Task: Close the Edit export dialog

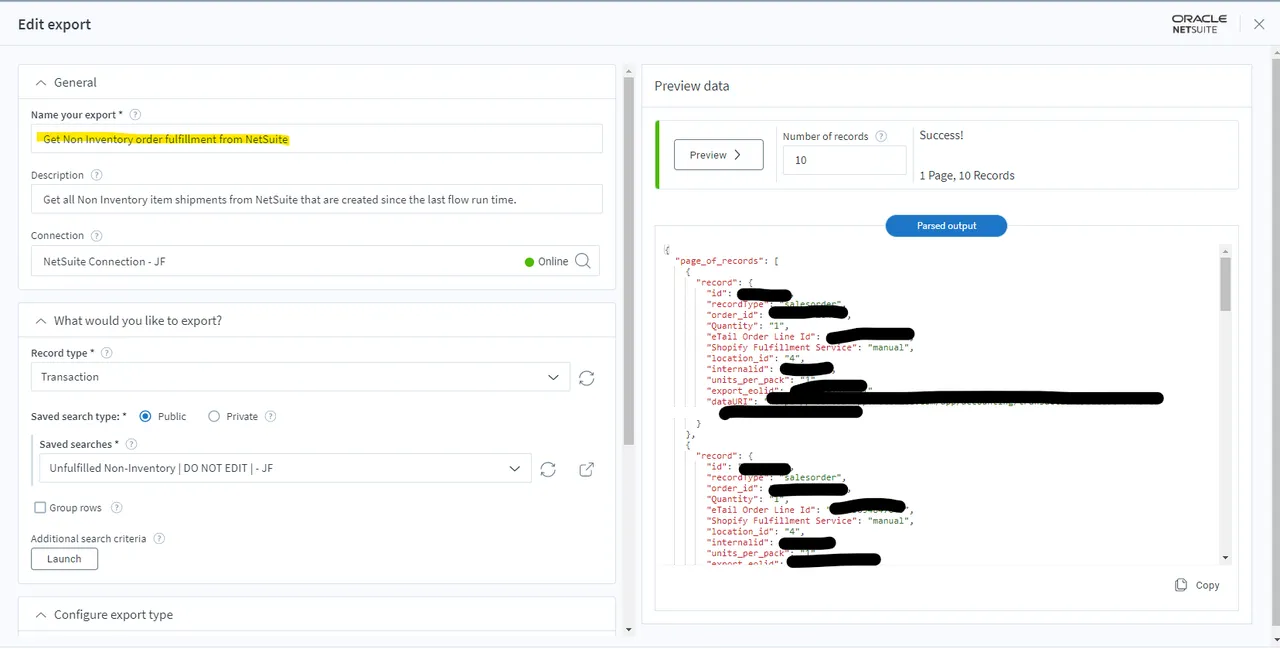Action: point(1259,24)
